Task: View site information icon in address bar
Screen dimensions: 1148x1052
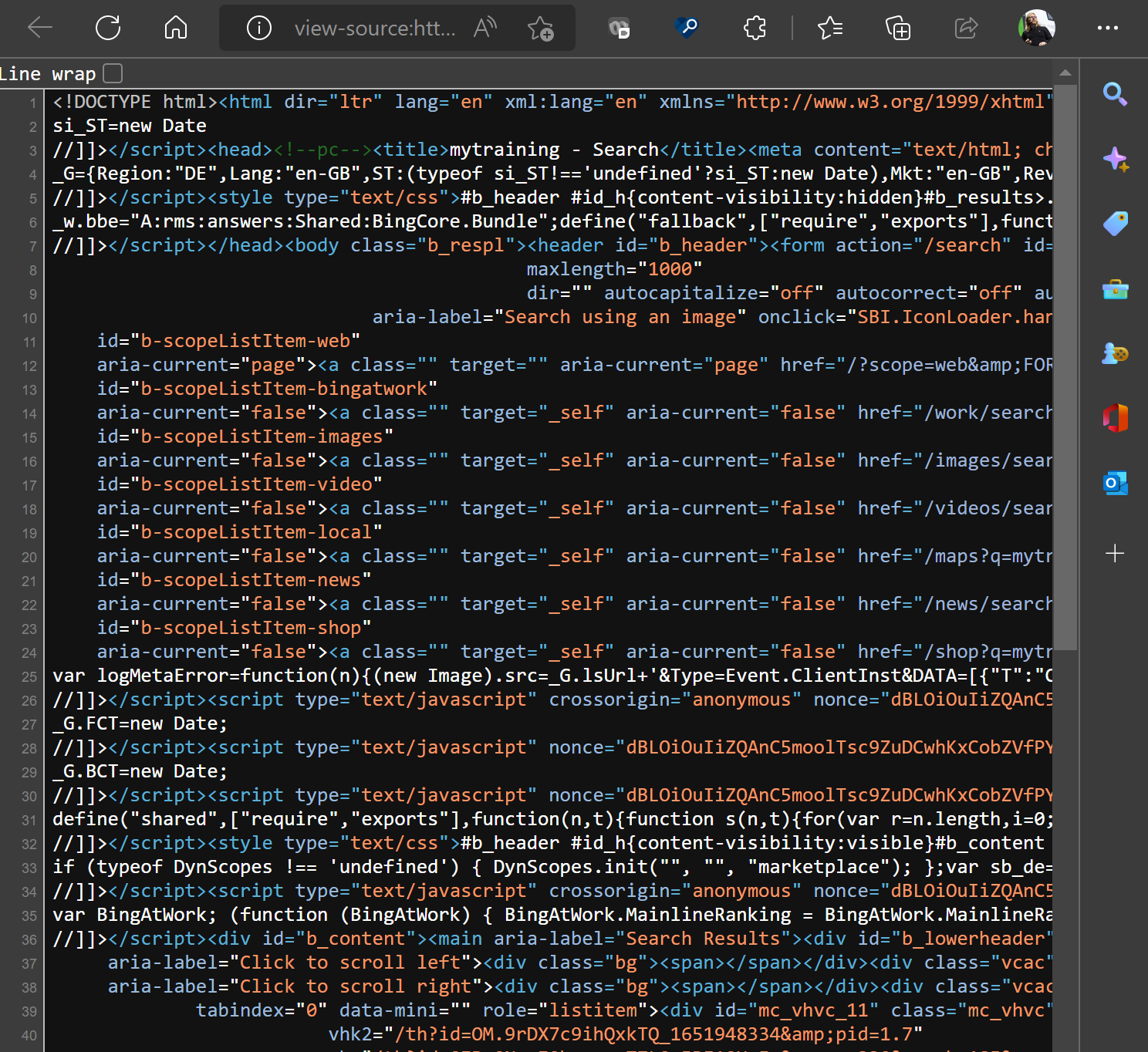Action: coord(259,29)
